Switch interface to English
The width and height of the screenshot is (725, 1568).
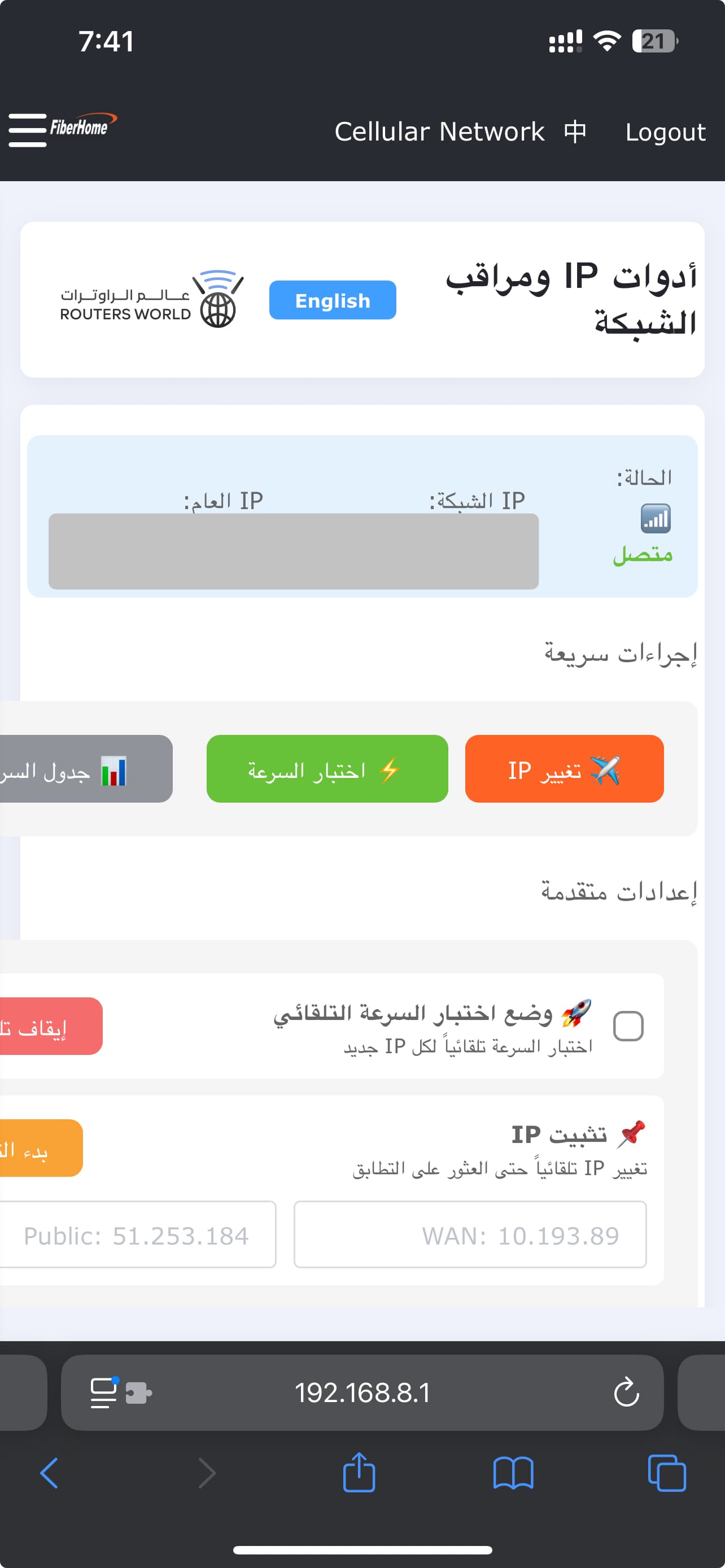333,300
